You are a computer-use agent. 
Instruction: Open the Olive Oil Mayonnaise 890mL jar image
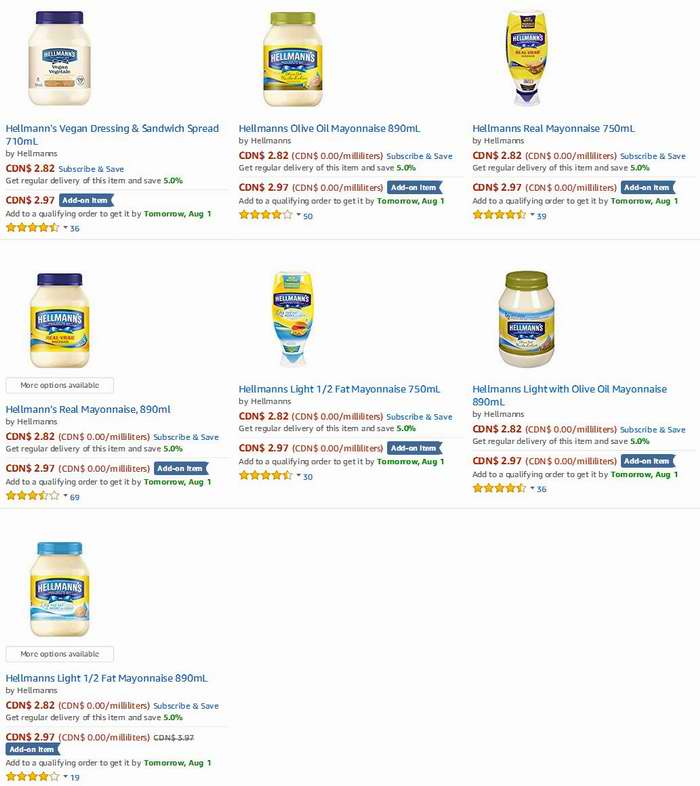[293, 59]
